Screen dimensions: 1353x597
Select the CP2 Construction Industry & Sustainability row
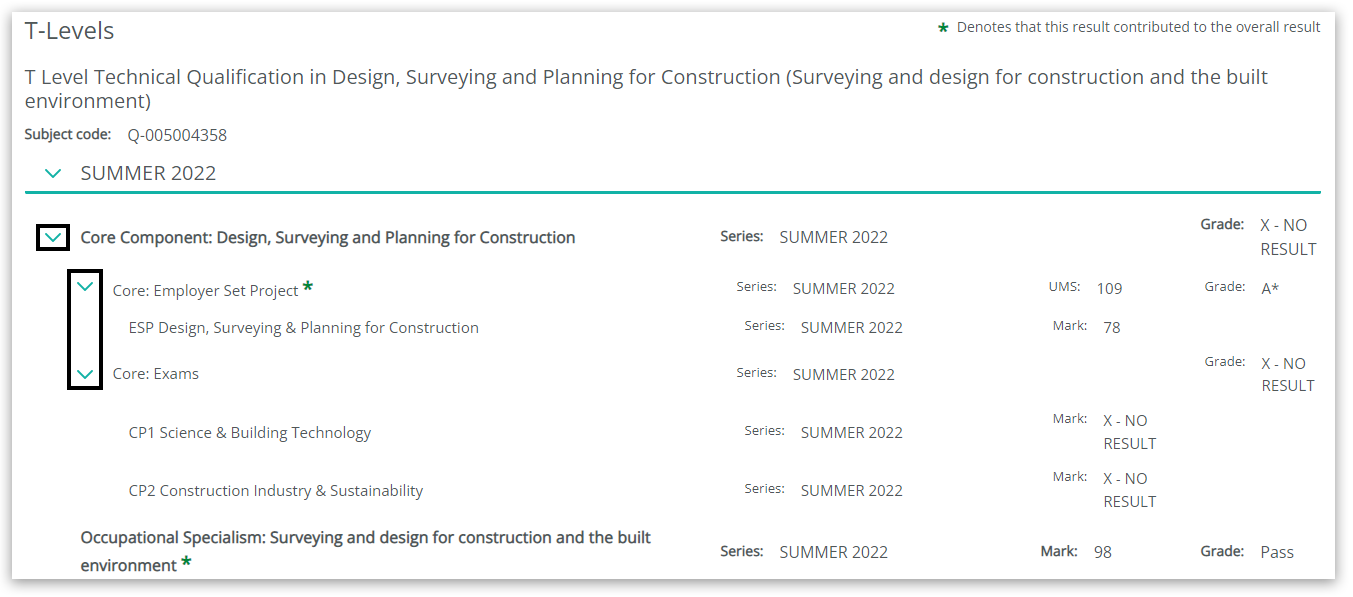click(x=276, y=491)
